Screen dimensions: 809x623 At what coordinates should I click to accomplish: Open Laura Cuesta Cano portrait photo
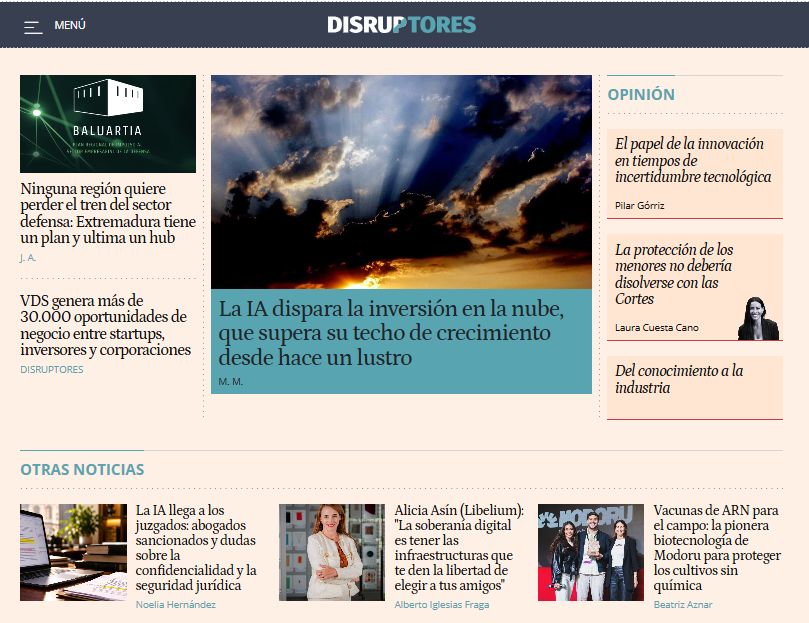pyautogui.click(x=758, y=318)
